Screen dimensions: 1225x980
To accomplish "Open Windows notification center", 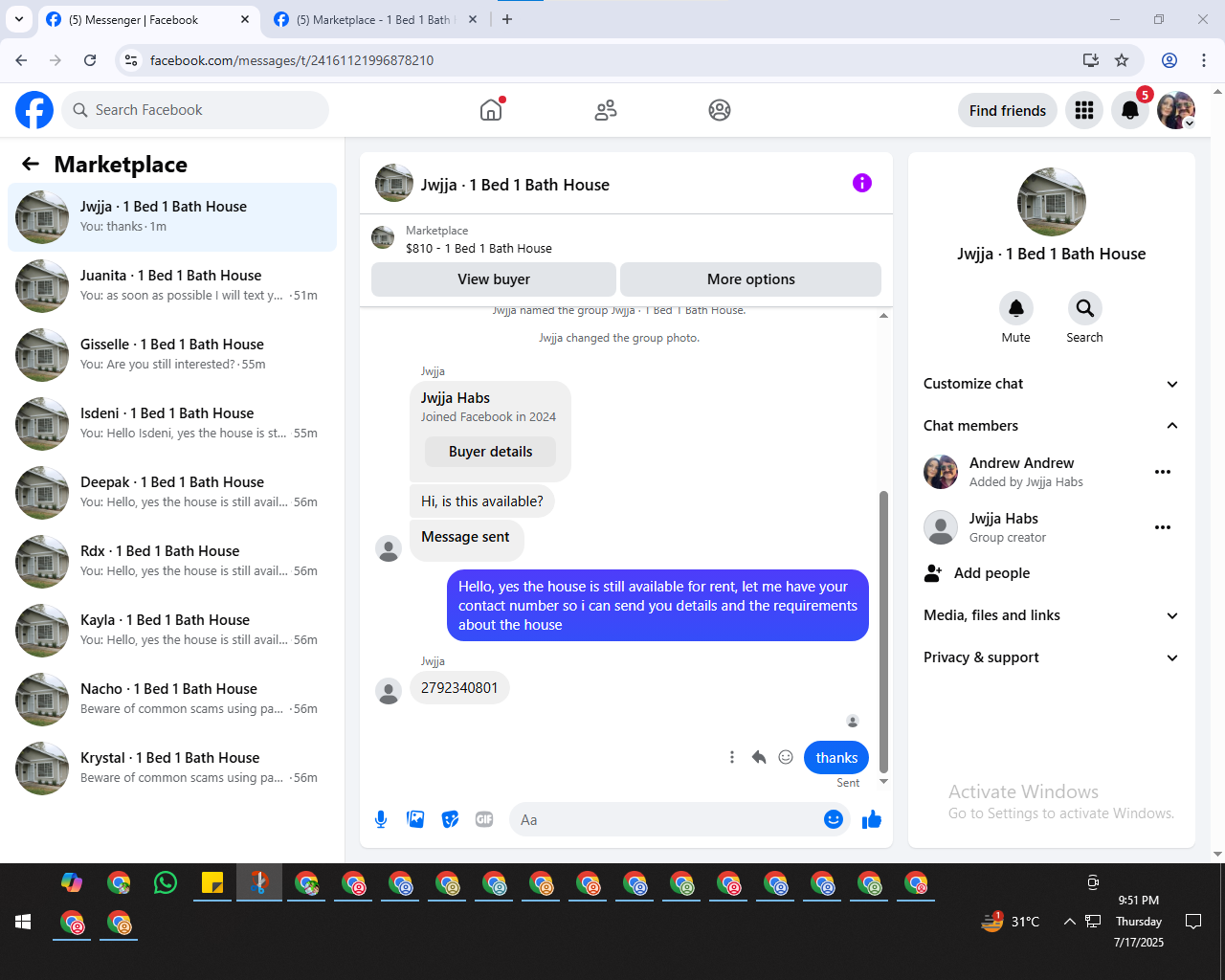I will click(1193, 922).
